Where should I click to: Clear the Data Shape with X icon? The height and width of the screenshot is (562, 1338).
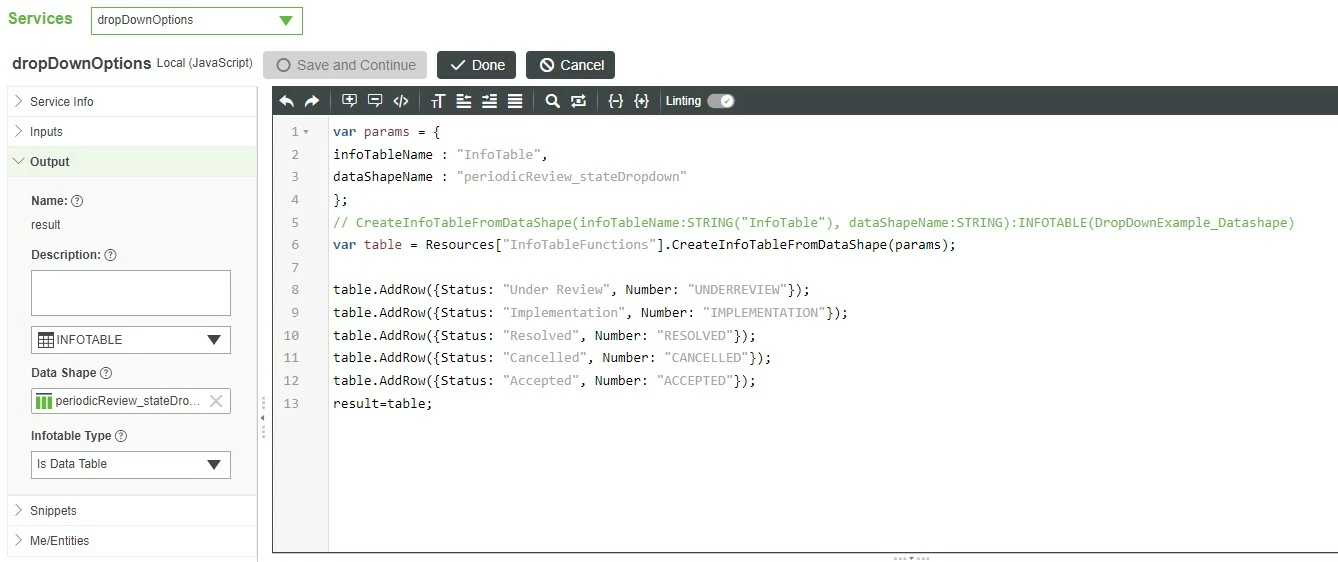215,401
